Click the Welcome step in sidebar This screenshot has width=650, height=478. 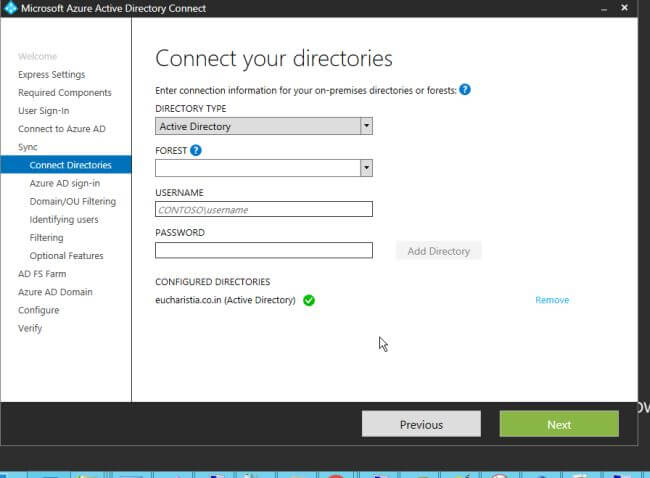37,56
